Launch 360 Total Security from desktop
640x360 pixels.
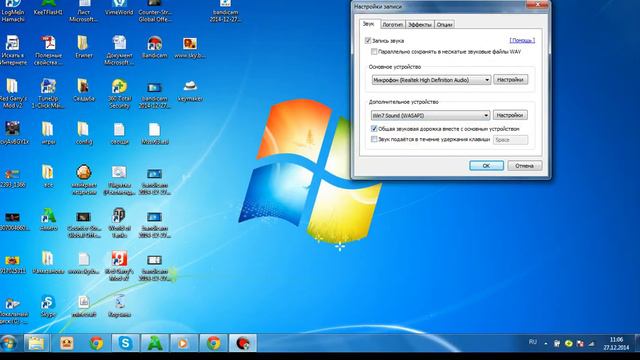tap(119, 93)
